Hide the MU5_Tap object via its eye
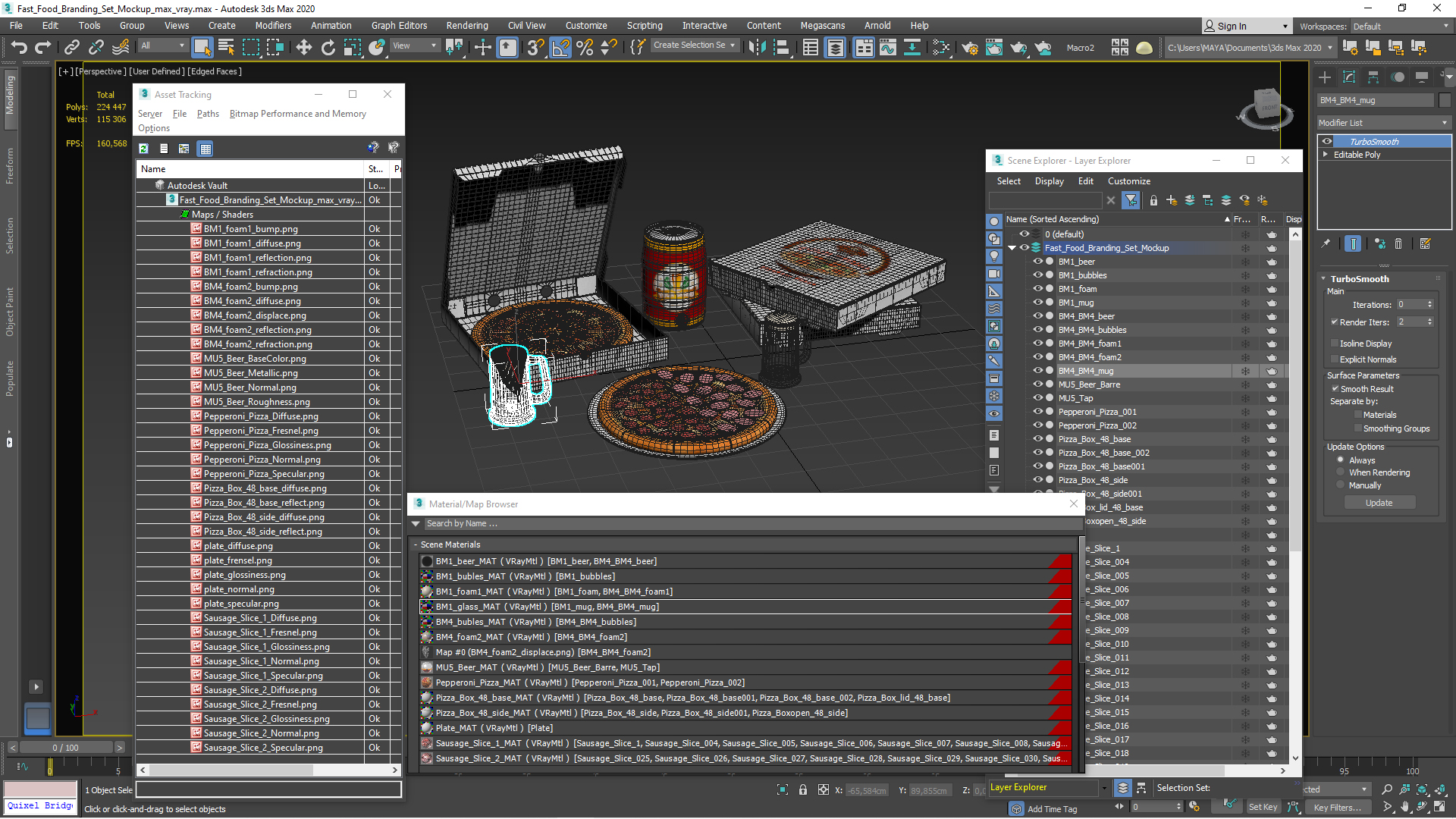 point(1037,398)
